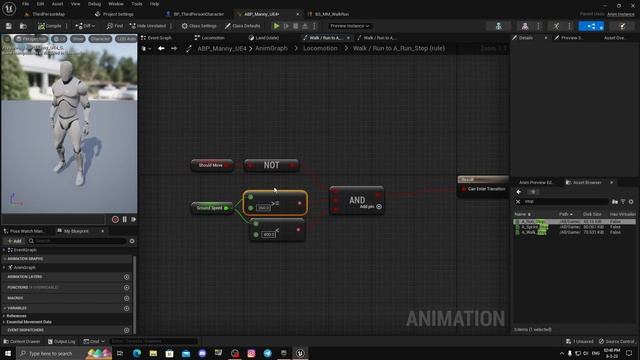640x360 pixels.
Task: Open the File menu
Action: pyautogui.click(x=25, y=4)
